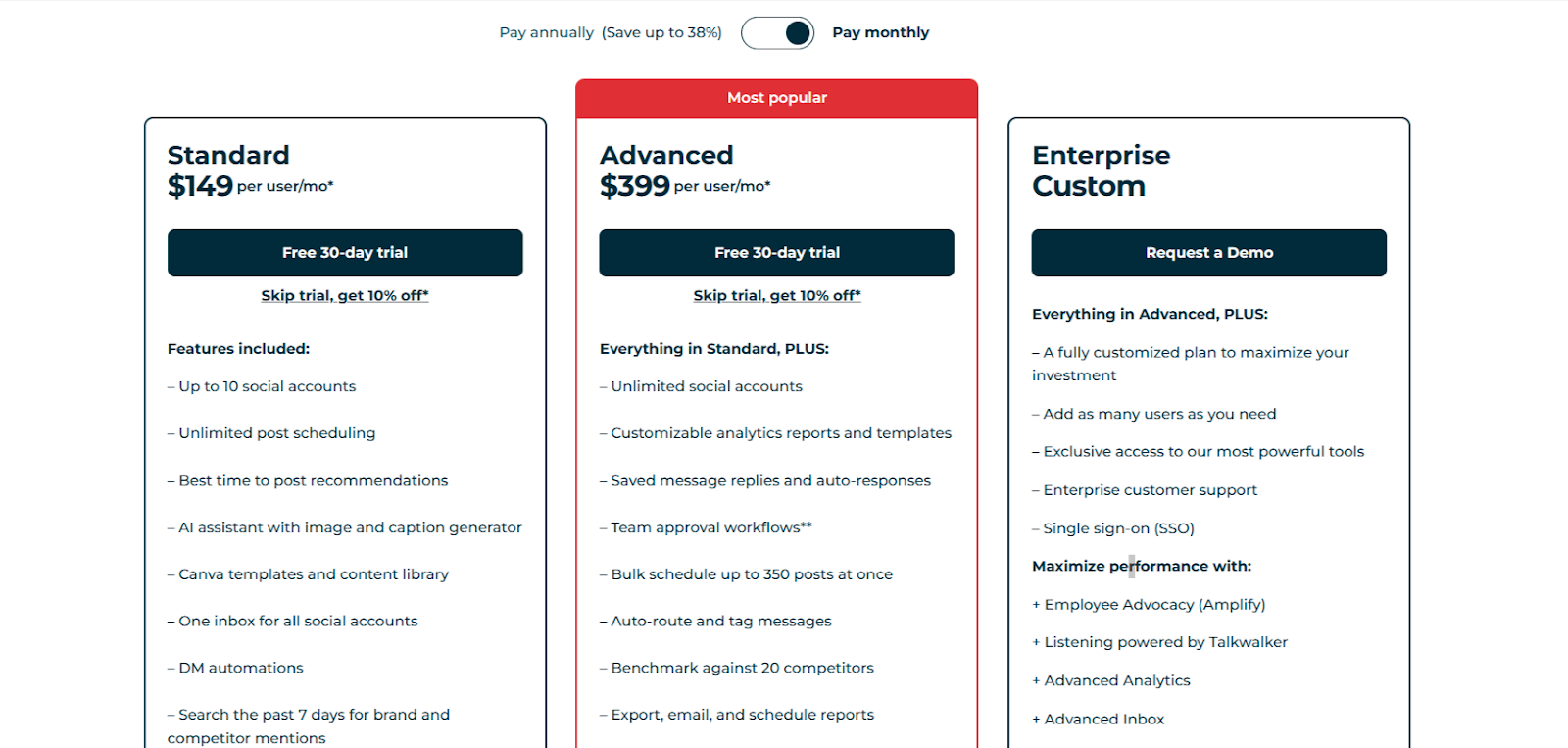The image size is (1568, 748).
Task: Click the Advanced plan heading
Action: point(666,155)
